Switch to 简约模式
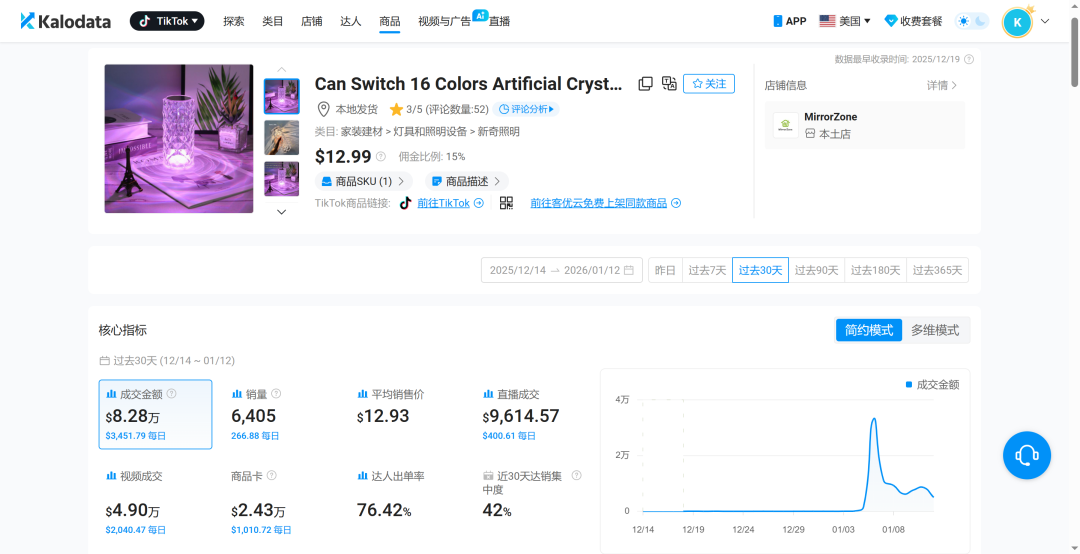The width and height of the screenshot is (1080, 554). pyautogui.click(x=869, y=330)
